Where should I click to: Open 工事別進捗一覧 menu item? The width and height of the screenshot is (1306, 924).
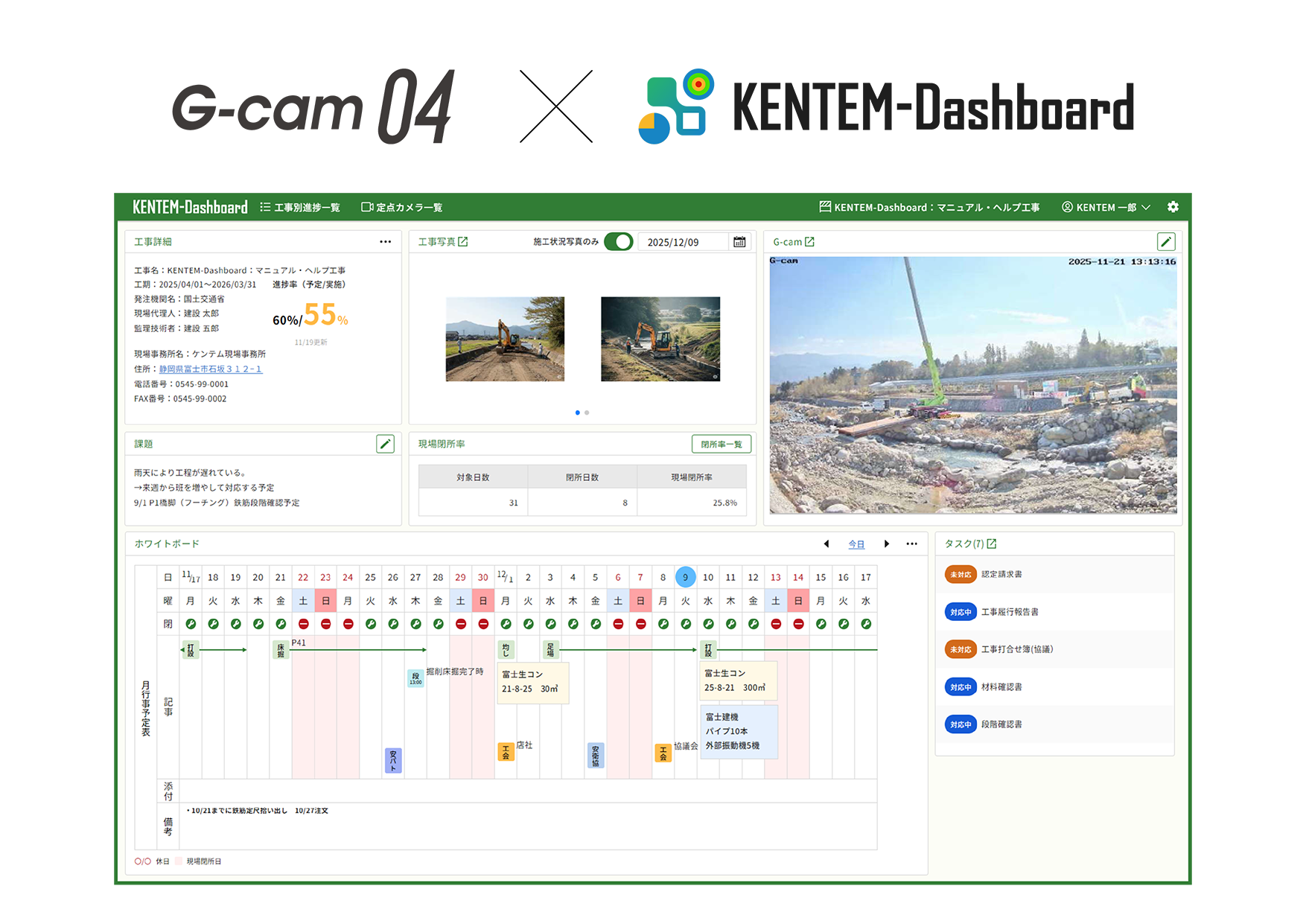(x=300, y=207)
